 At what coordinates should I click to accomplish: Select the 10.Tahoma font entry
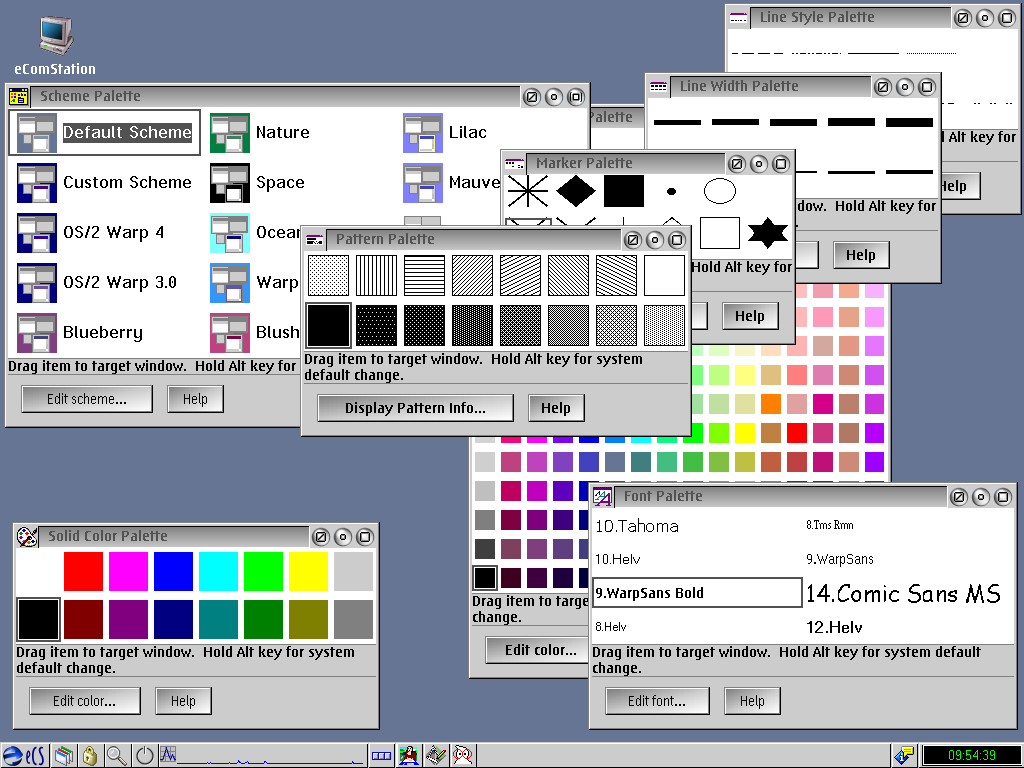(637, 526)
